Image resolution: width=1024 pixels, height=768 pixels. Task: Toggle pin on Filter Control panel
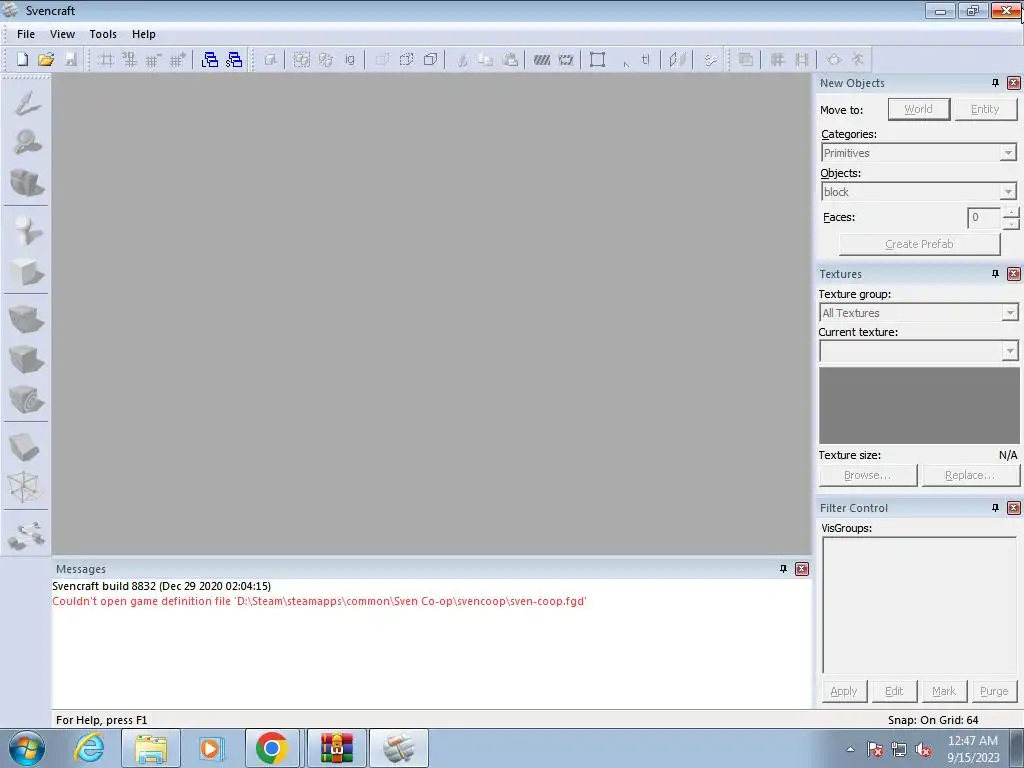tap(995, 508)
